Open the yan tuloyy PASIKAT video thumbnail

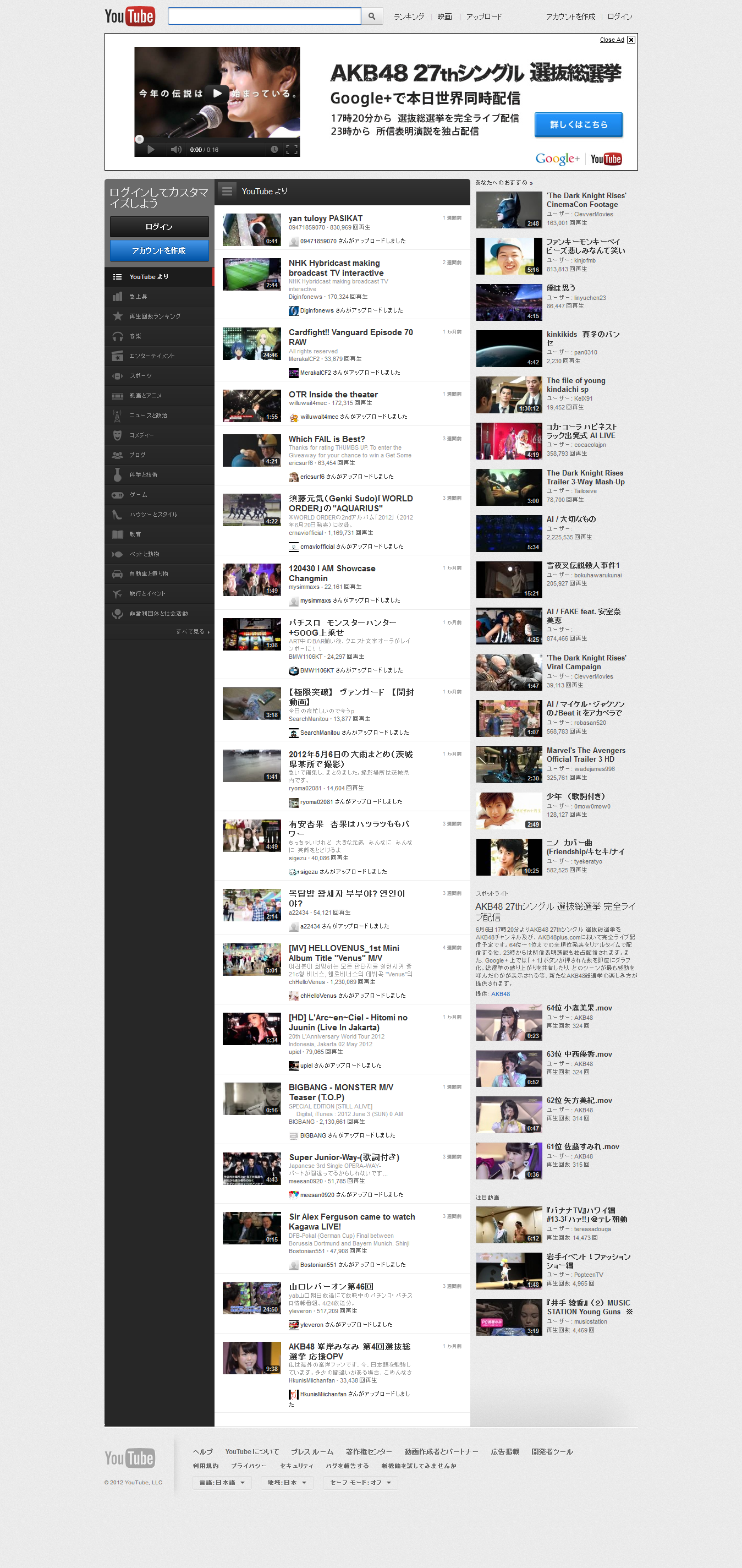(252, 230)
